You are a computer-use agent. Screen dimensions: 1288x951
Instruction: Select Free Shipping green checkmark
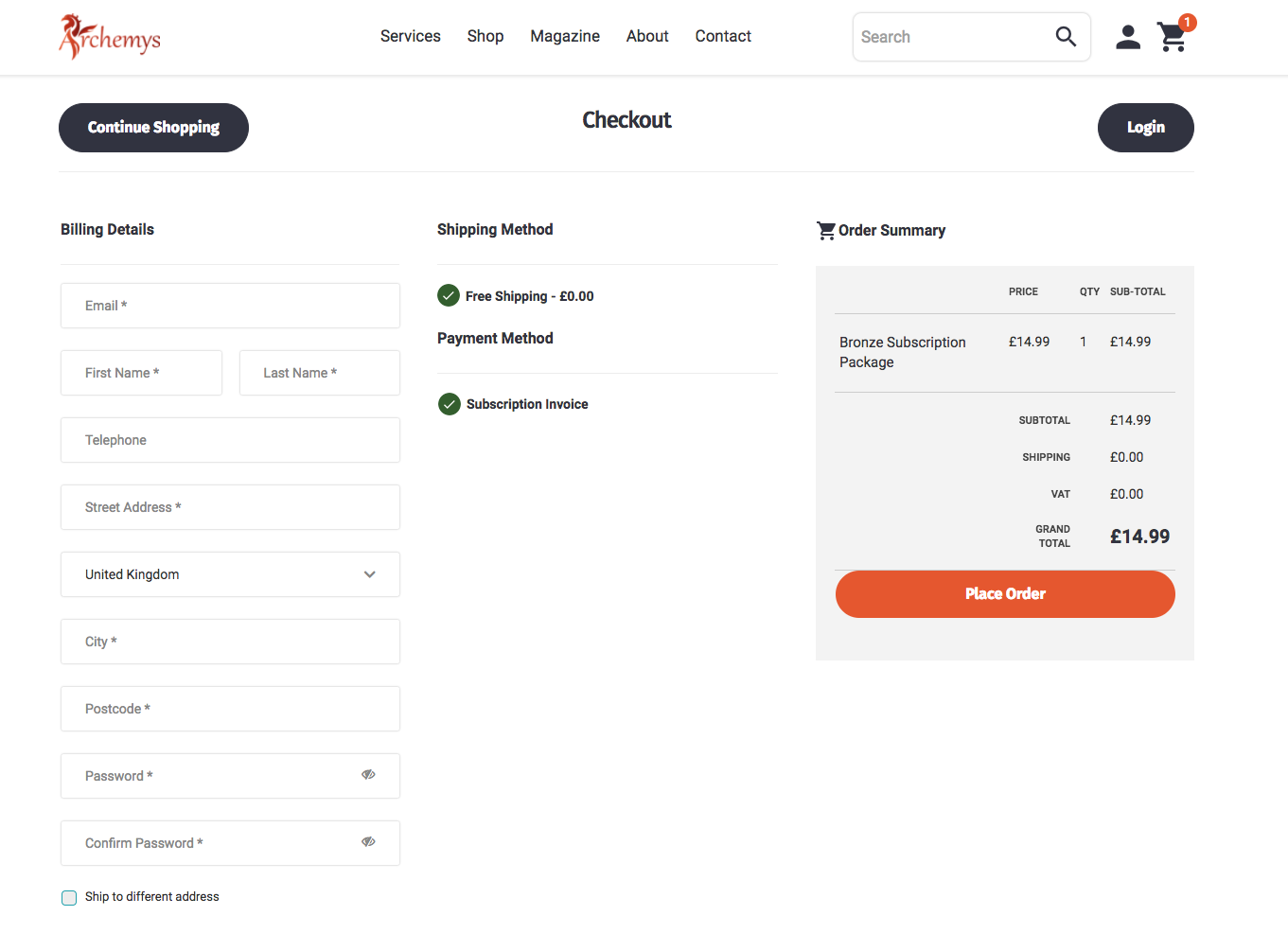[449, 296]
